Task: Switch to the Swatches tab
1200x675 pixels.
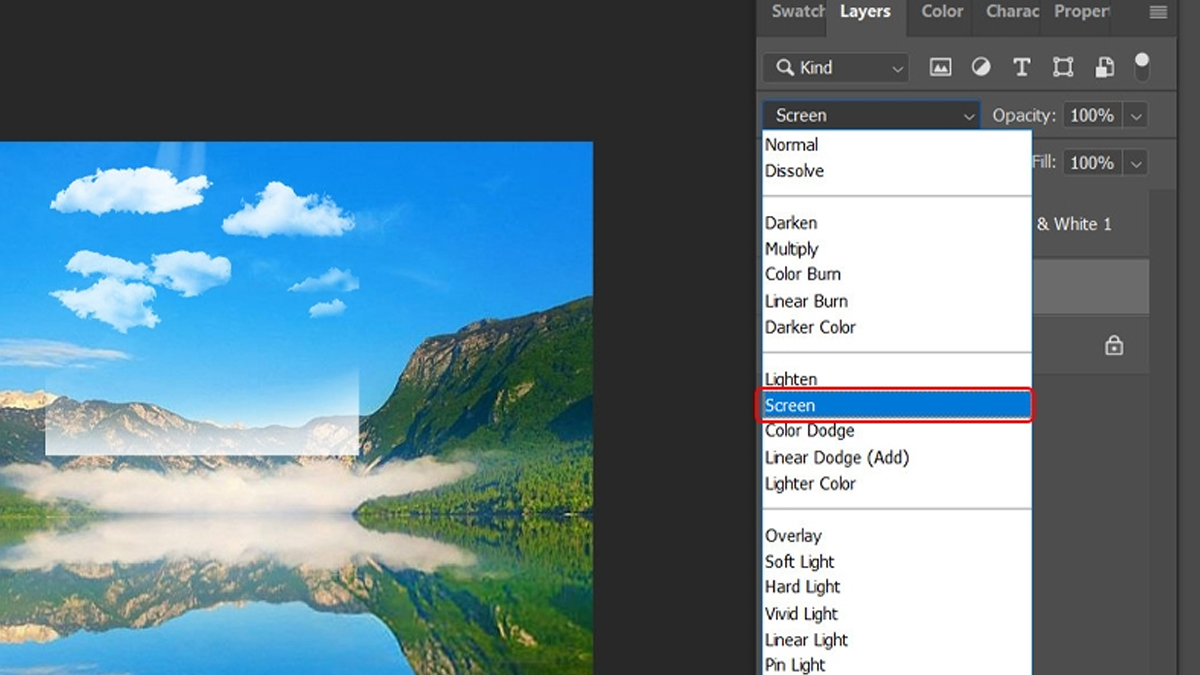Action: tap(797, 12)
